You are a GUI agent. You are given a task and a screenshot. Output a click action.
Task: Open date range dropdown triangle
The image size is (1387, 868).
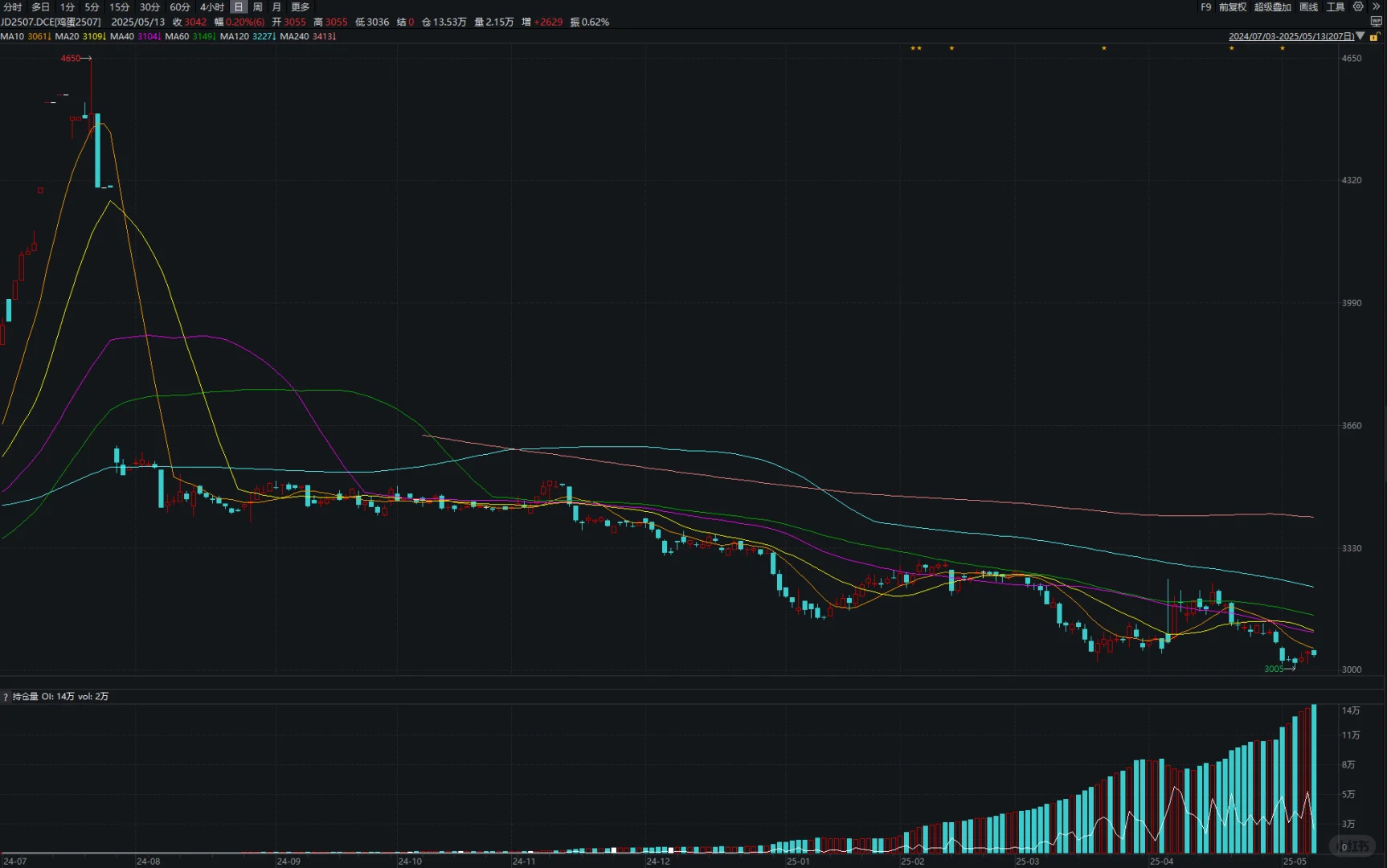point(1360,36)
